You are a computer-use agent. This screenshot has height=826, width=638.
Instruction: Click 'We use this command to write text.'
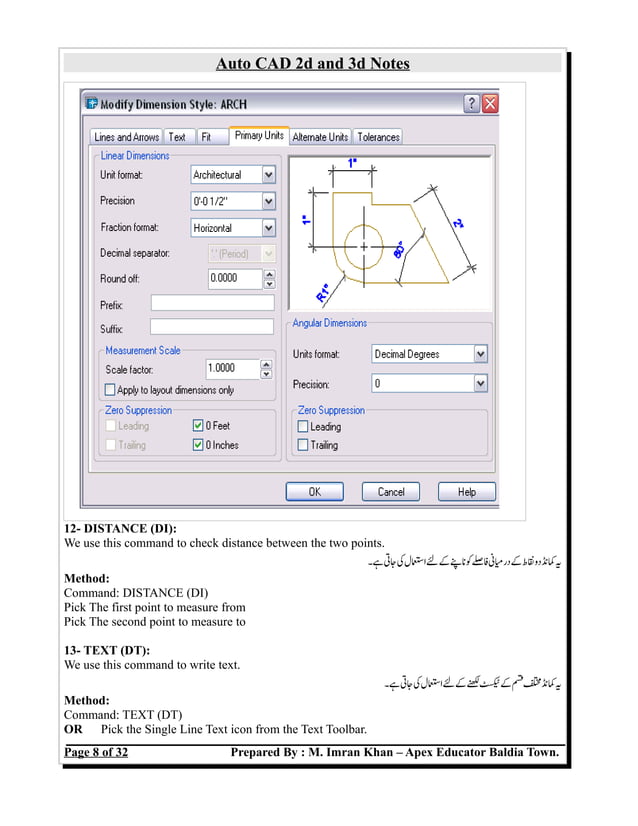coord(152,665)
